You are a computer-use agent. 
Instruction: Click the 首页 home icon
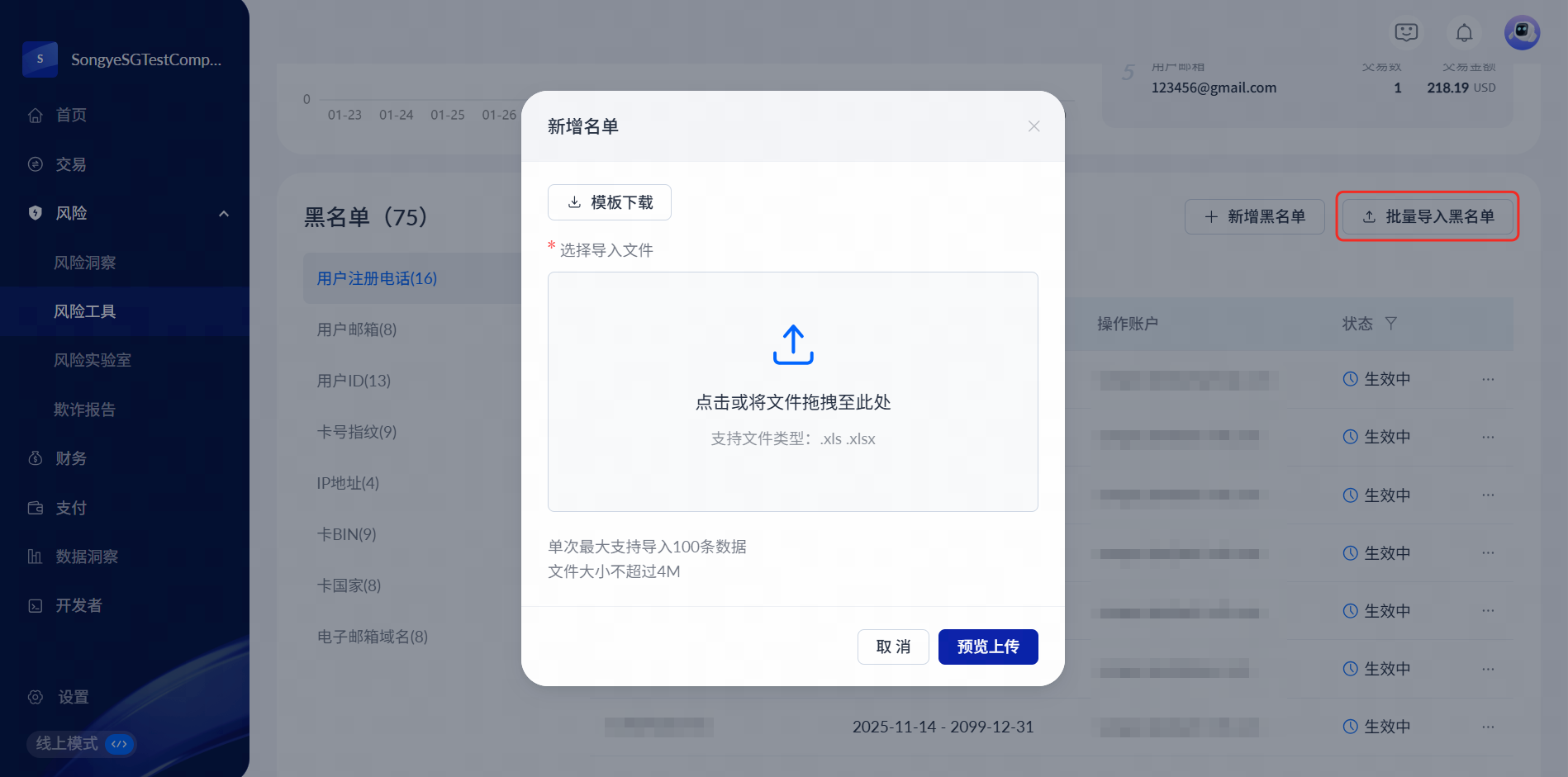click(x=36, y=116)
